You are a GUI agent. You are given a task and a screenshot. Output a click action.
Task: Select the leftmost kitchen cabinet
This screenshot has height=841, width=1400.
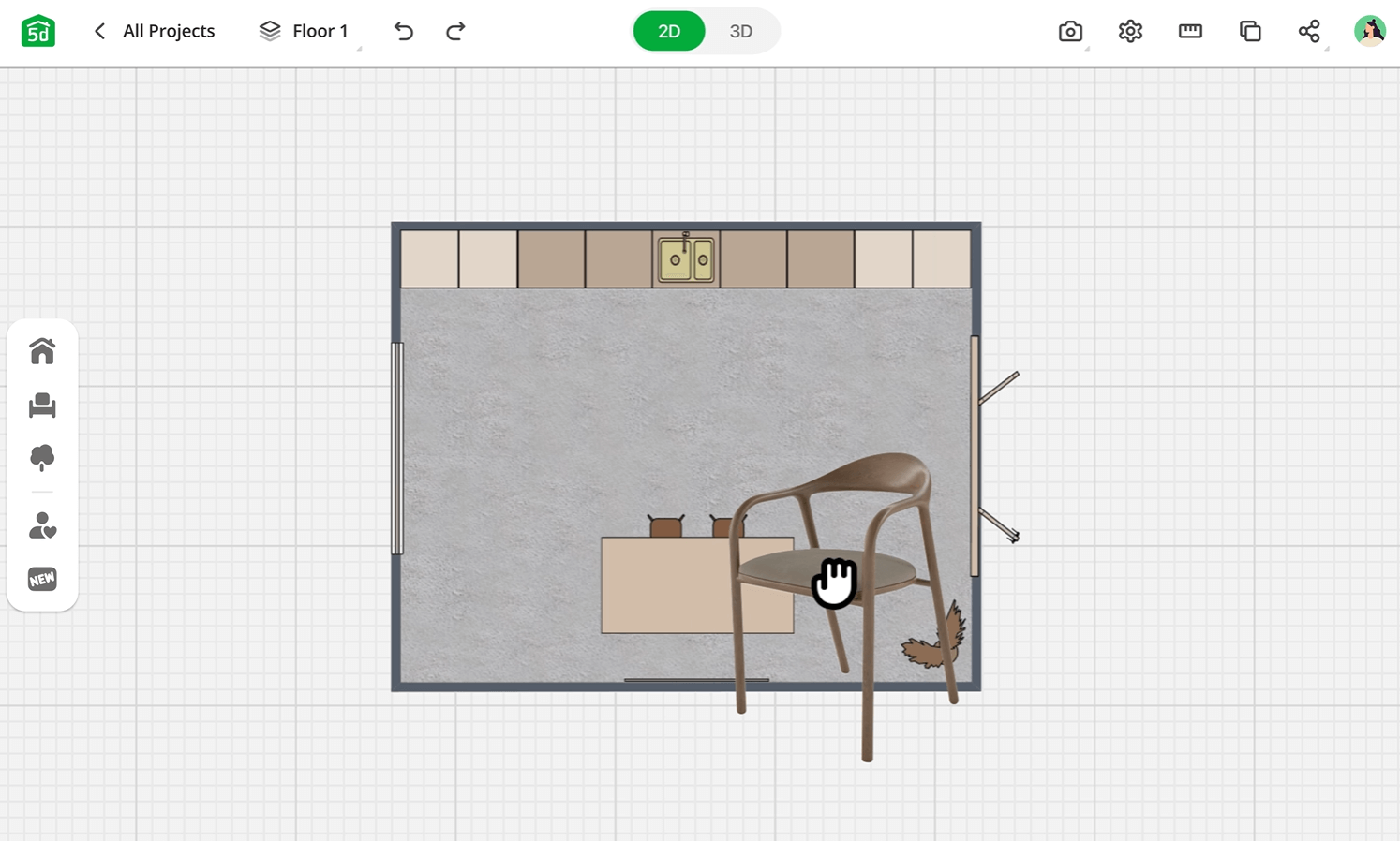(x=430, y=259)
